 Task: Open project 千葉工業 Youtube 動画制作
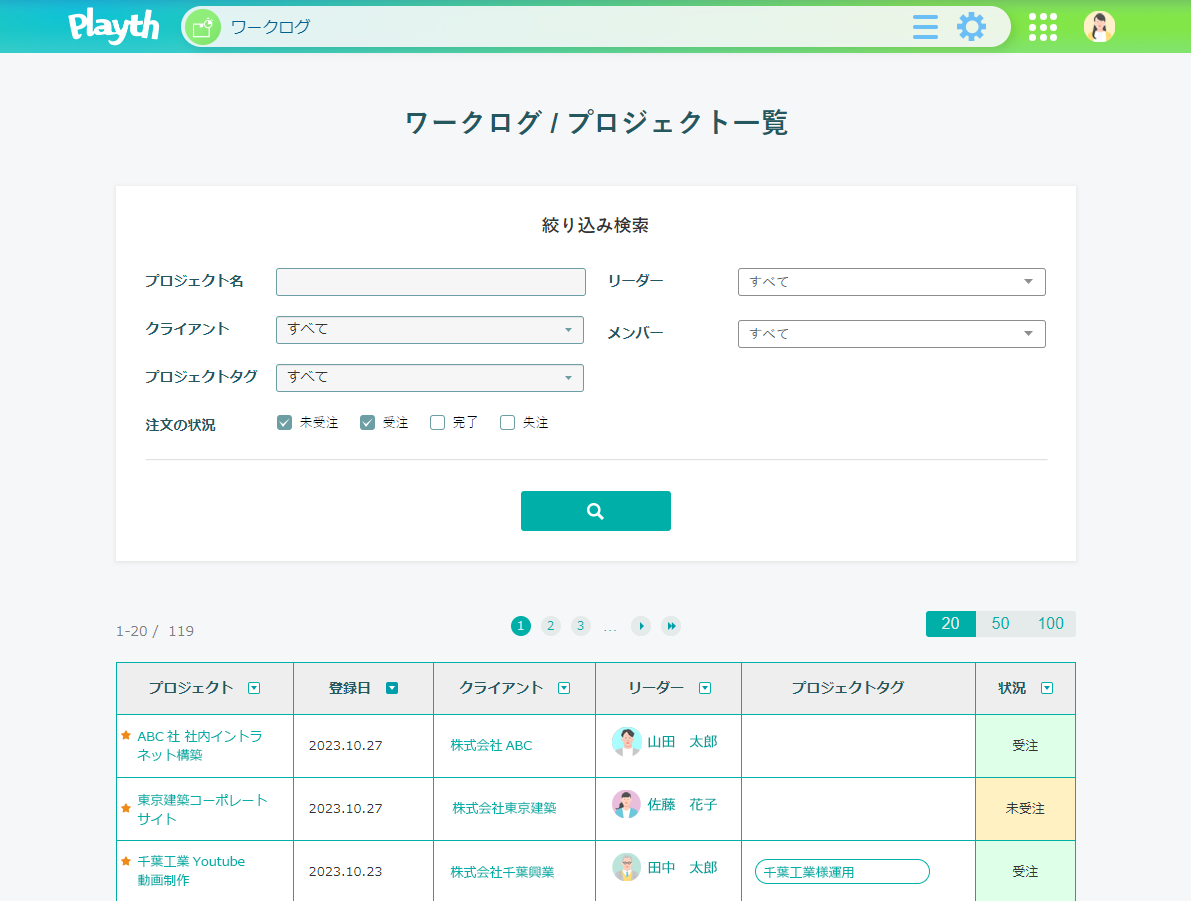pyautogui.click(x=191, y=871)
